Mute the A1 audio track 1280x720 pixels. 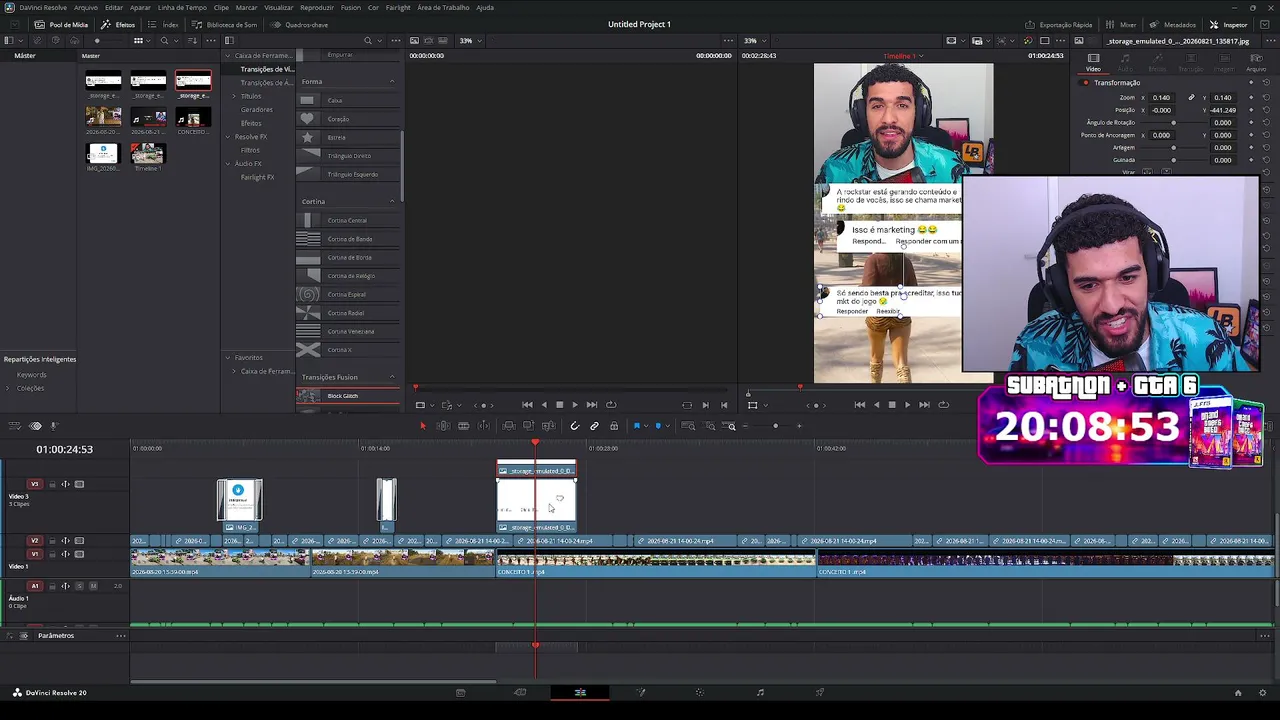pos(92,586)
